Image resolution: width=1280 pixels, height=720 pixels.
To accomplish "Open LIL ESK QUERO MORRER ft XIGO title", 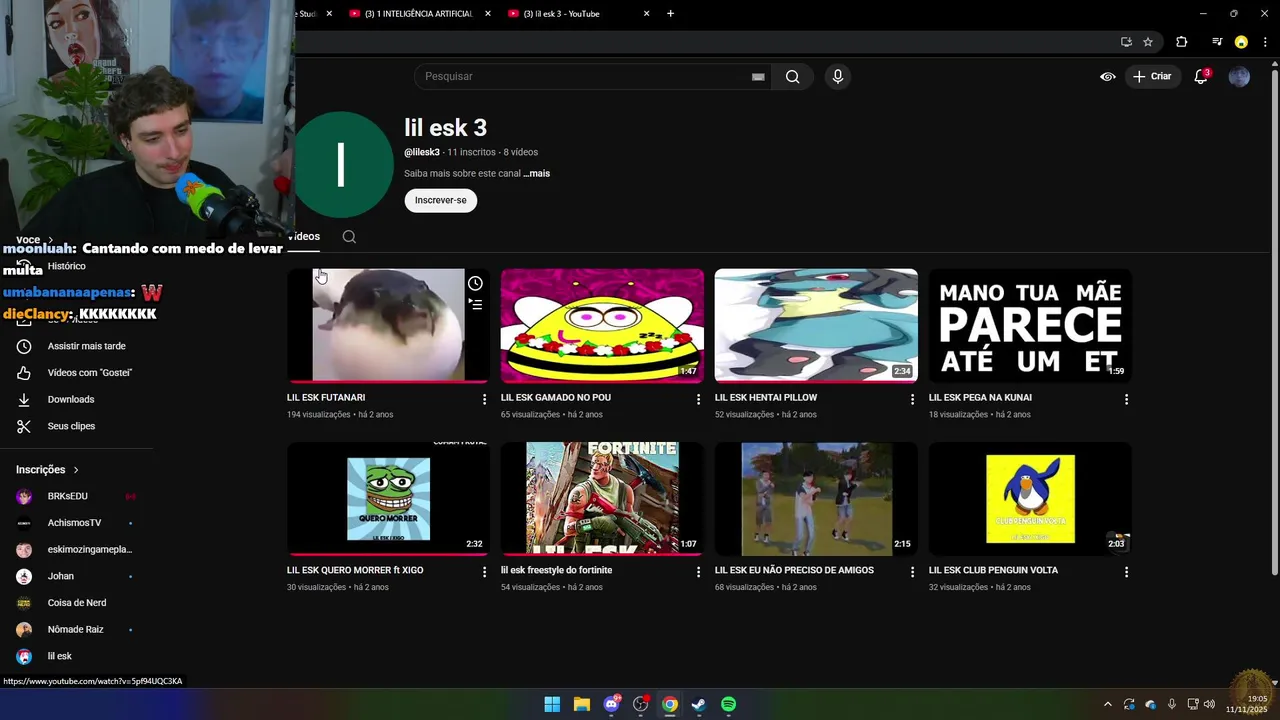I will (355, 570).
